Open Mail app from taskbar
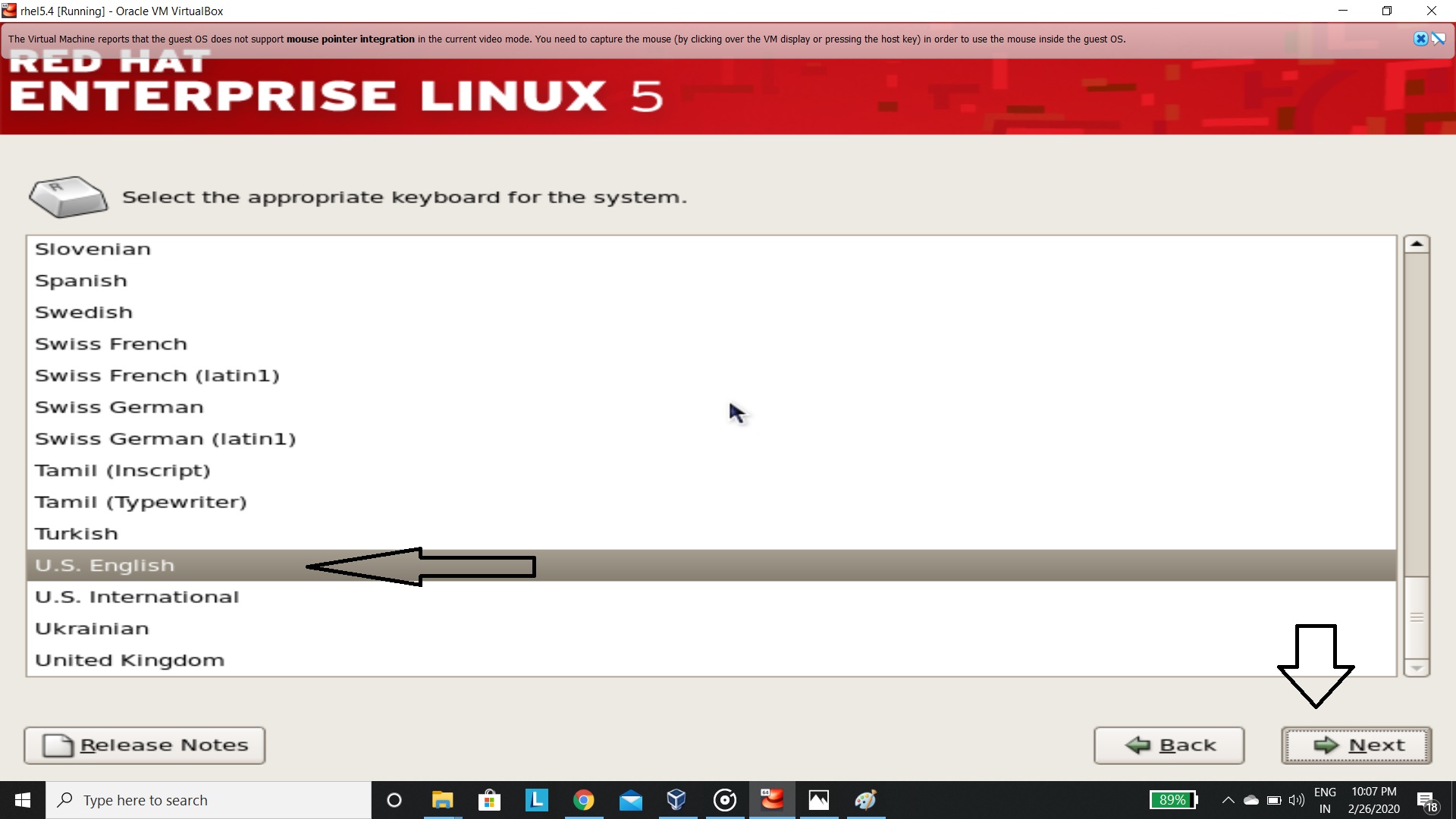Viewport: 1456px width, 819px height. pos(630,800)
